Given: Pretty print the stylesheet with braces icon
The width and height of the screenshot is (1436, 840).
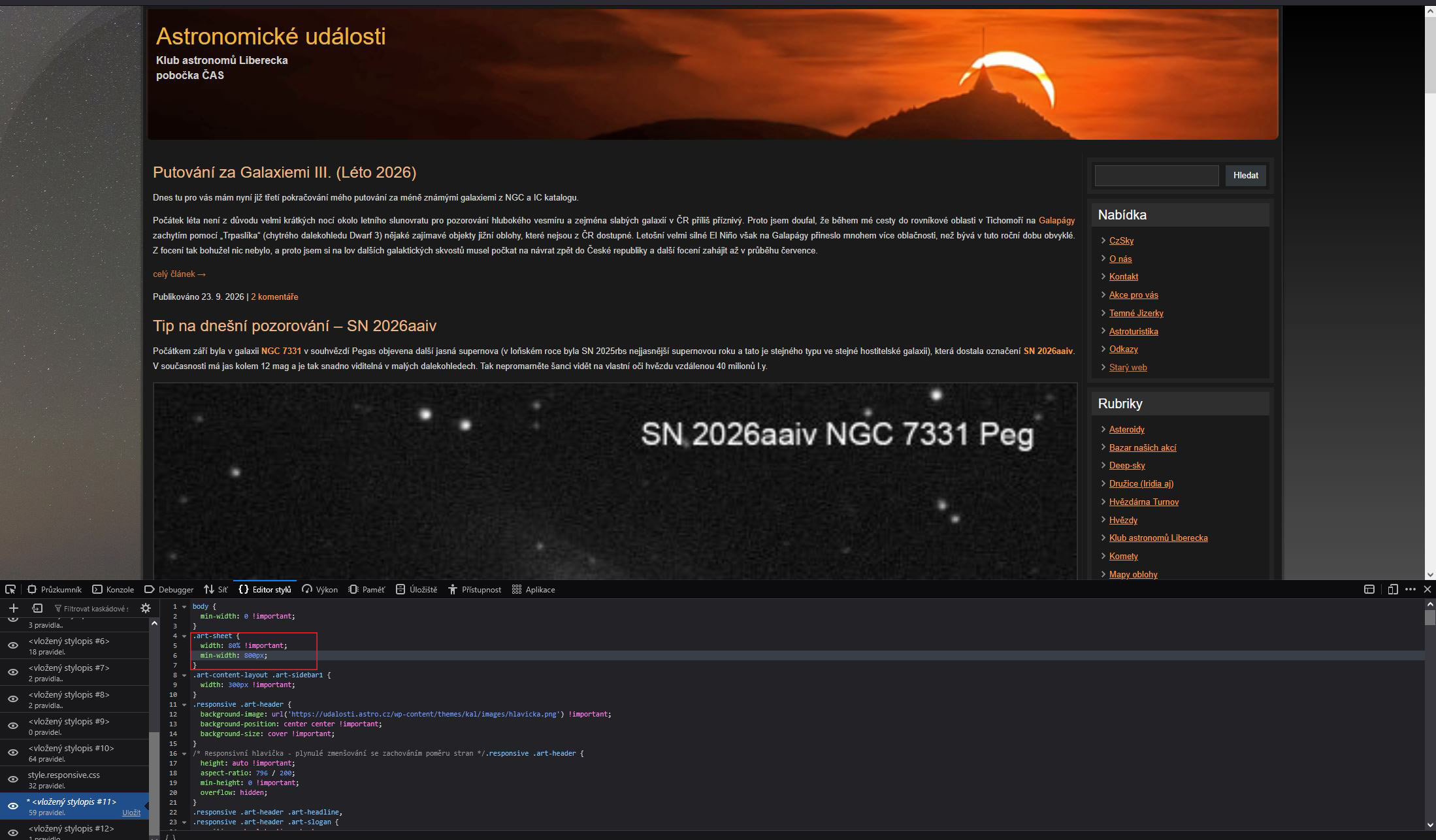Looking at the screenshot, I should pyautogui.click(x=171, y=836).
